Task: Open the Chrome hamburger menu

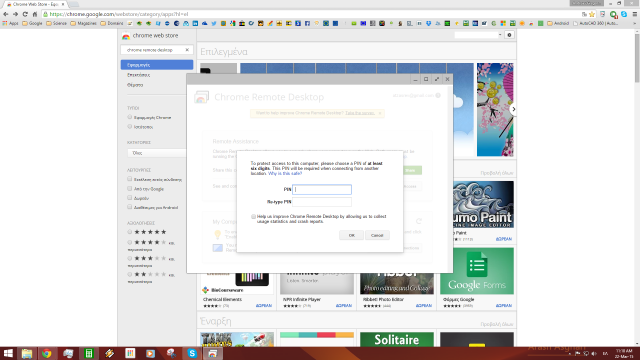Action: (x=635, y=14)
